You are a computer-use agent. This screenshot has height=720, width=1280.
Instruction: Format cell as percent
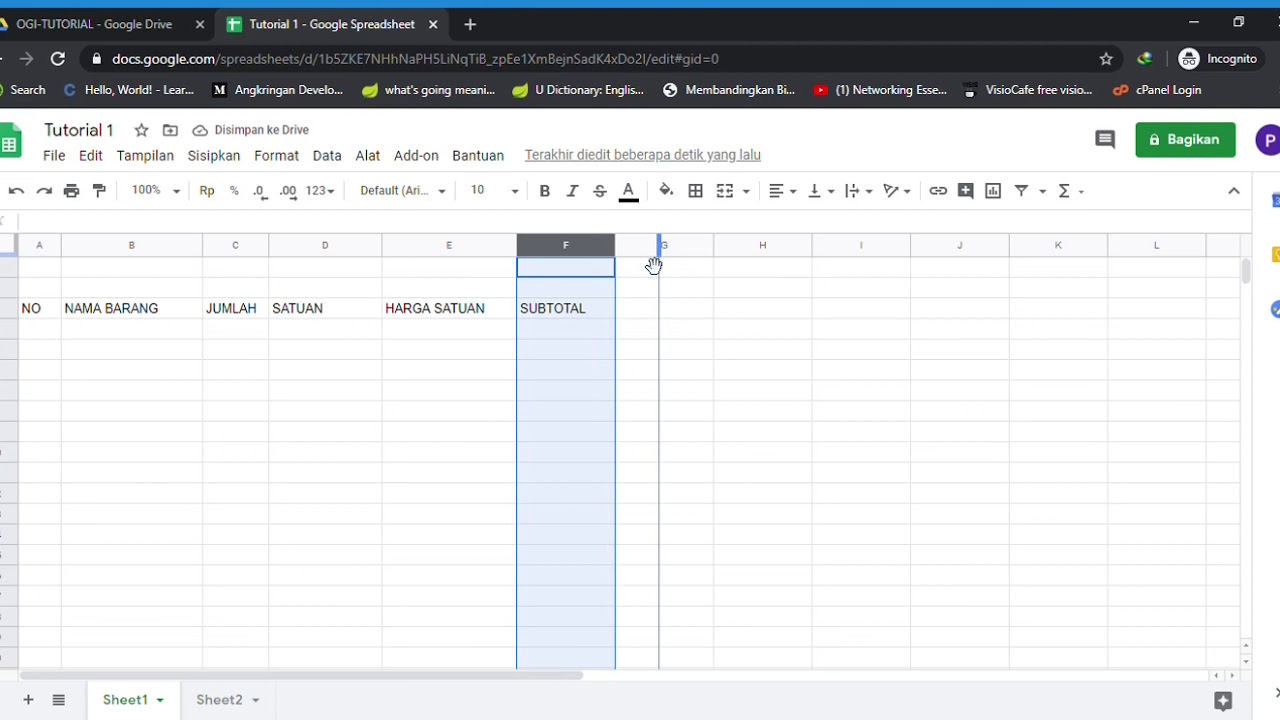click(x=234, y=191)
